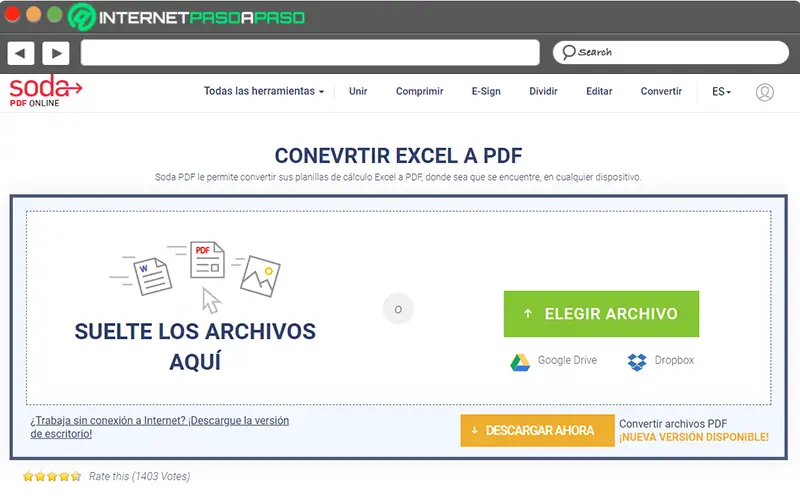This screenshot has height=500, width=800.
Task: Click the Word document illustration icon
Action: point(153,276)
